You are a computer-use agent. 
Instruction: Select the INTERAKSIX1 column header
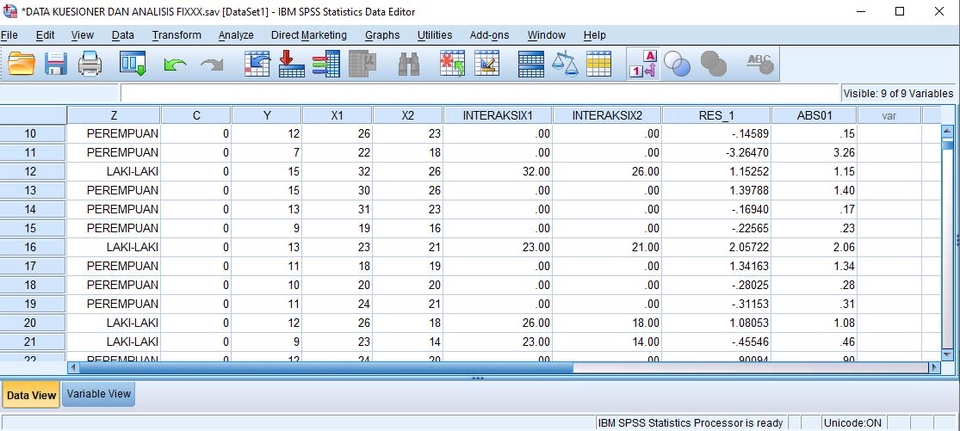point(498,115)
